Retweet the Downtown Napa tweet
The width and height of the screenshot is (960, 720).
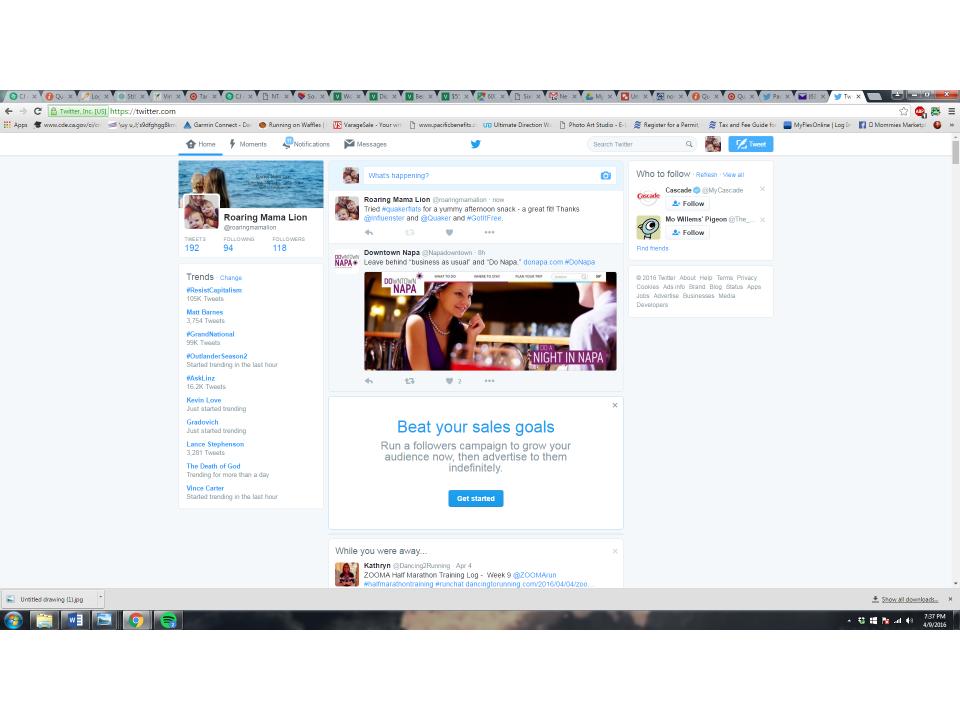tap(410, 381)
